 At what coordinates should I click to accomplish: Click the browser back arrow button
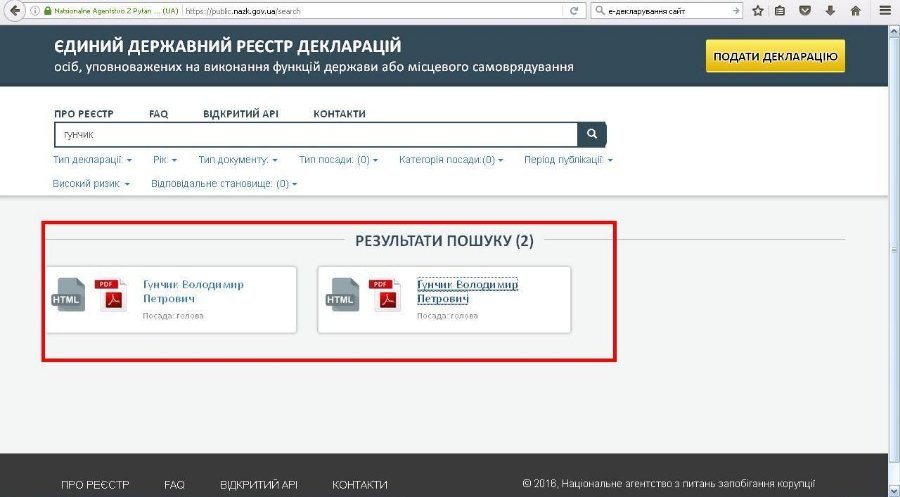[x=14, y=11]
